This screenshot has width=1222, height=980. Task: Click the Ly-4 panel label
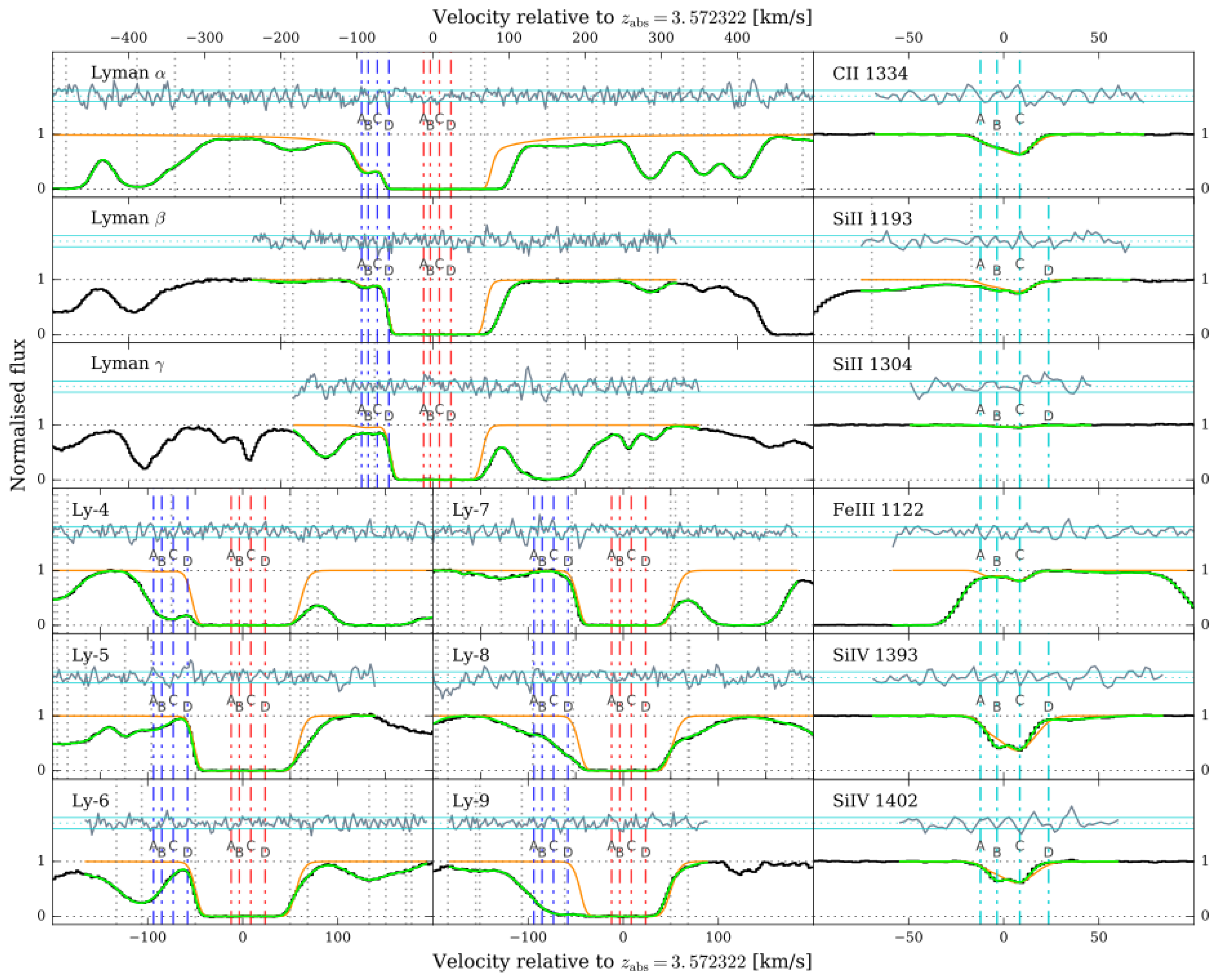pyautogui.click(x=90, y=509)
